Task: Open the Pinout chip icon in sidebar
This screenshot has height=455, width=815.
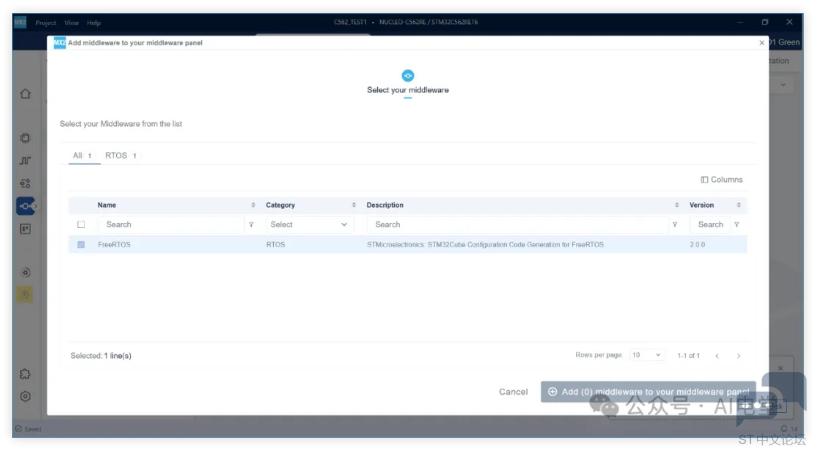Action: 25,138
